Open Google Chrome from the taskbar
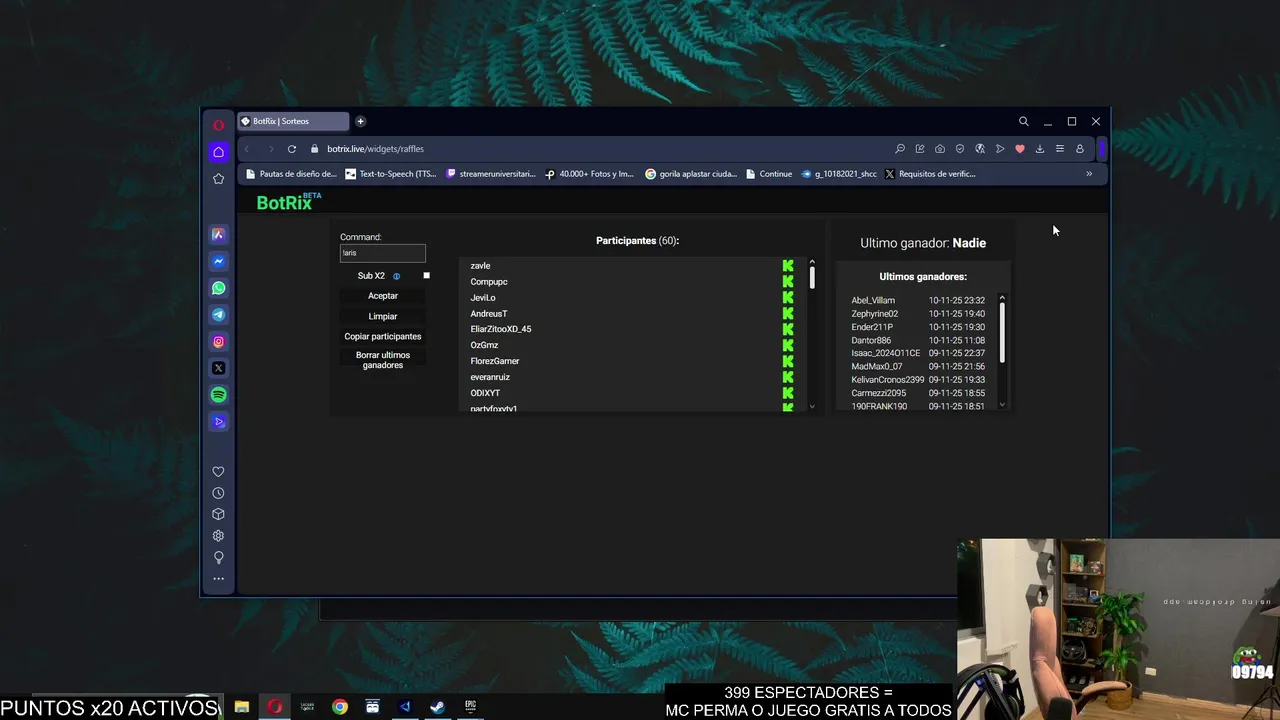The height and width of the screenshot is (720, 1280). (340, 707)
